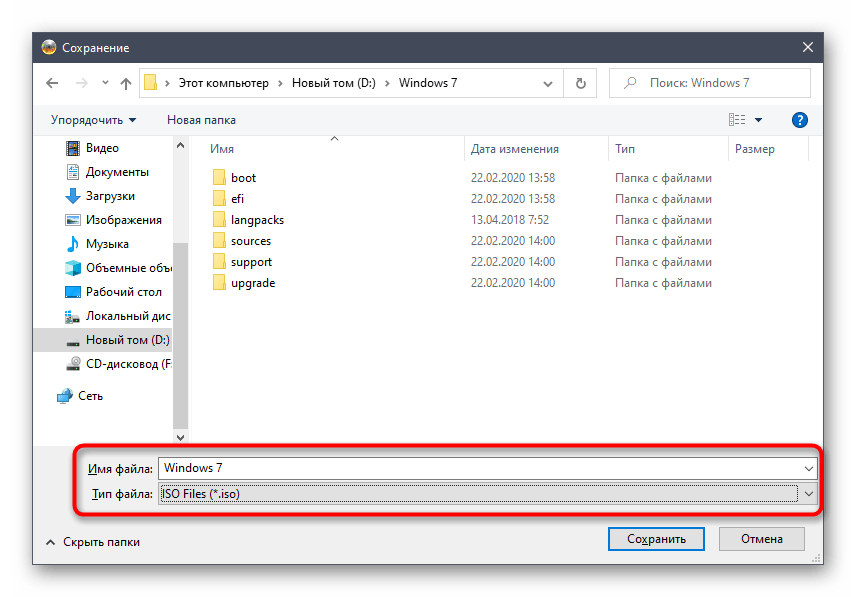The image size is (856, 597).
Task: Expand the file type ISO Files dropdown
Action: point(808,494)
